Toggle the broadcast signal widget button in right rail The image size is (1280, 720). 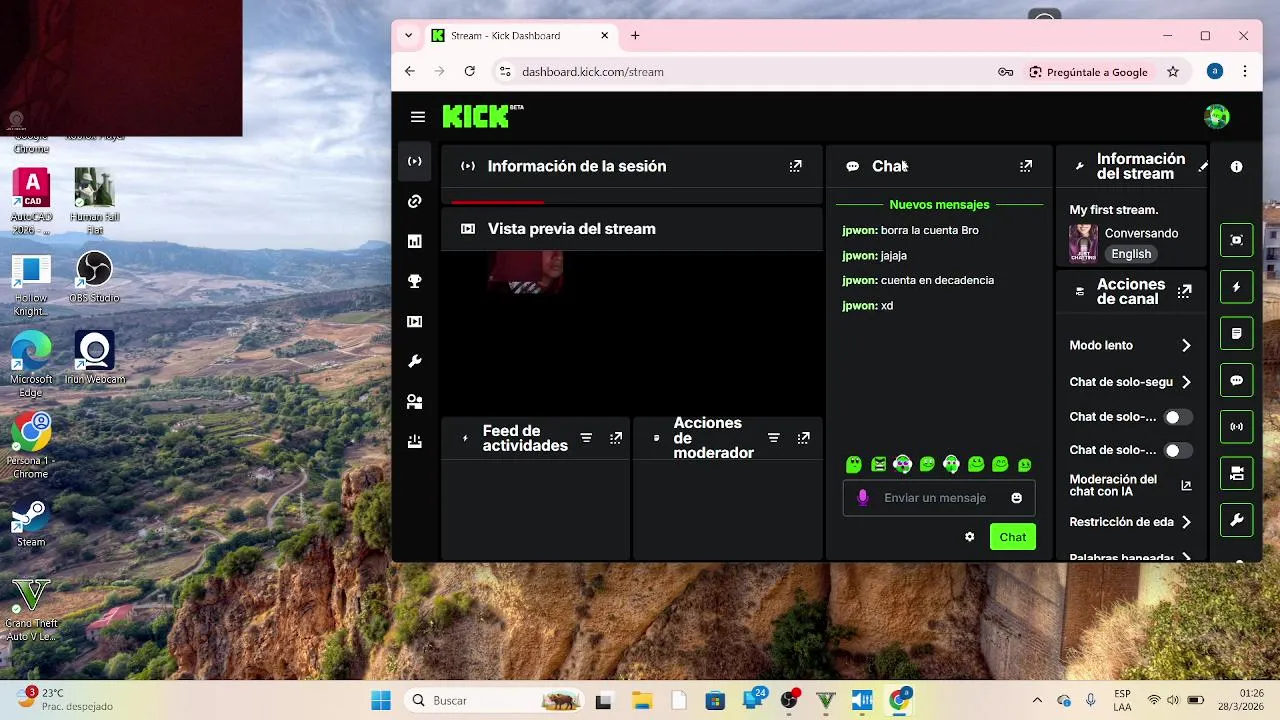(1237, 427)
